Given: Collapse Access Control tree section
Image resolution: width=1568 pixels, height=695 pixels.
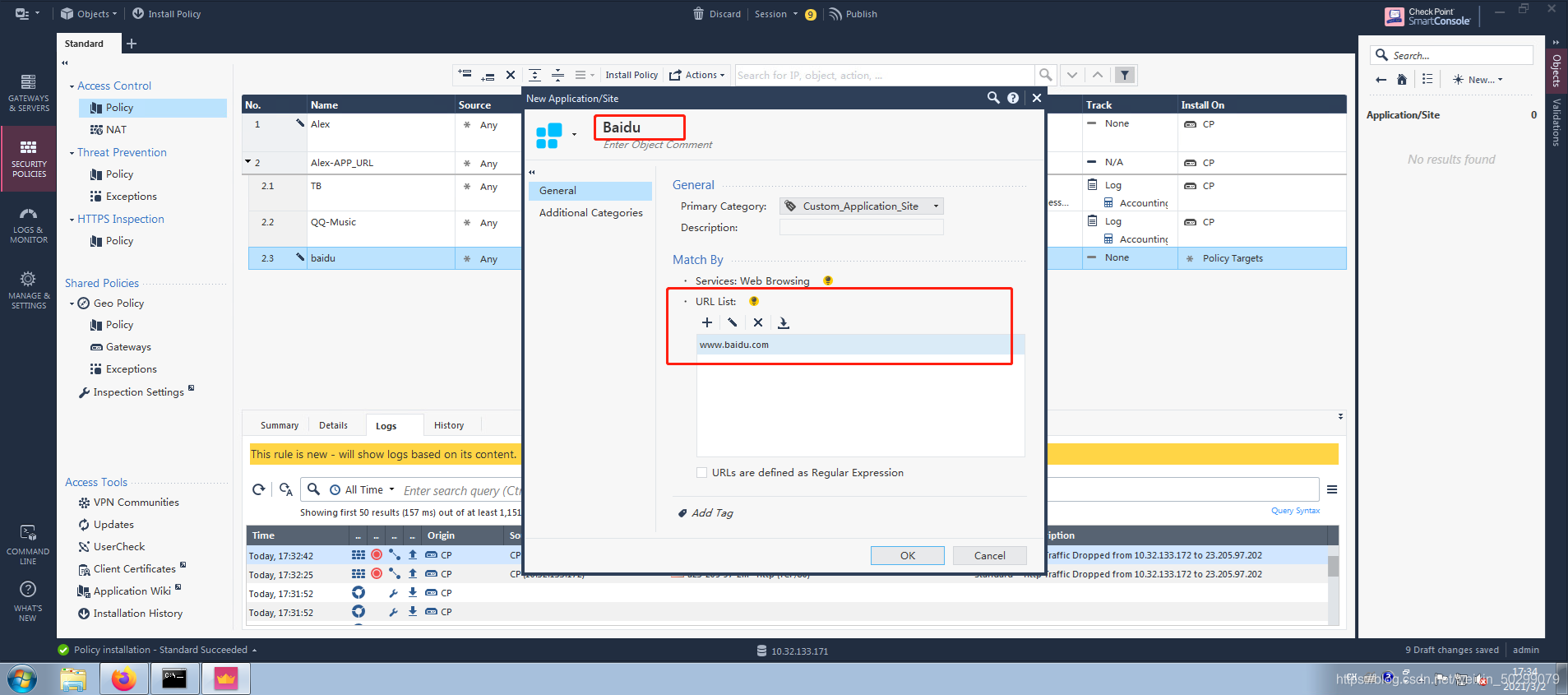Looking at the screenshot, I should point(72,86).
